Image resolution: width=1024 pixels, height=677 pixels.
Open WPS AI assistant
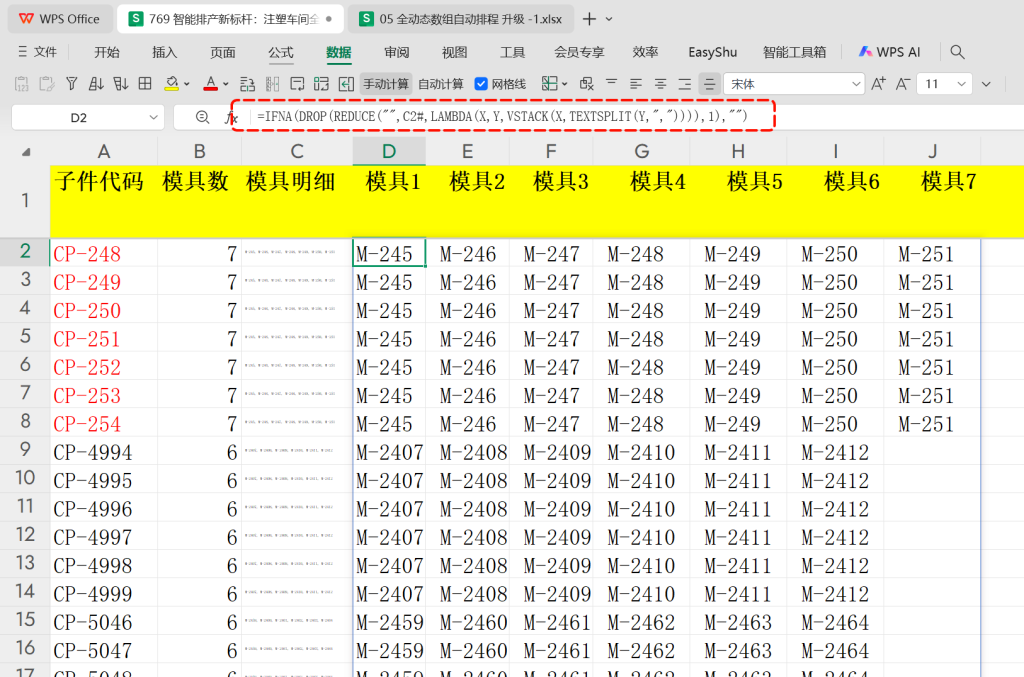[x=889, y=52]
